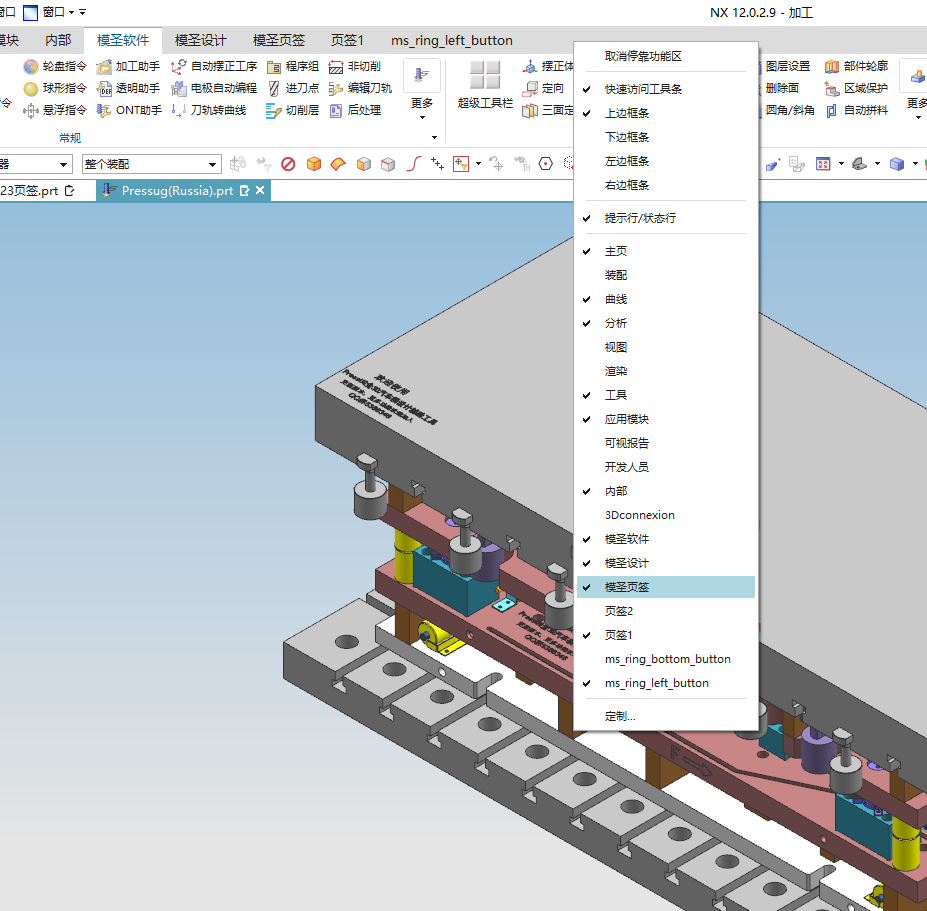This screenshot has width=927, height=911.
Task: Click the 圆角/斜角 fillet chamfer command
Action: click(x=789, y=110)
